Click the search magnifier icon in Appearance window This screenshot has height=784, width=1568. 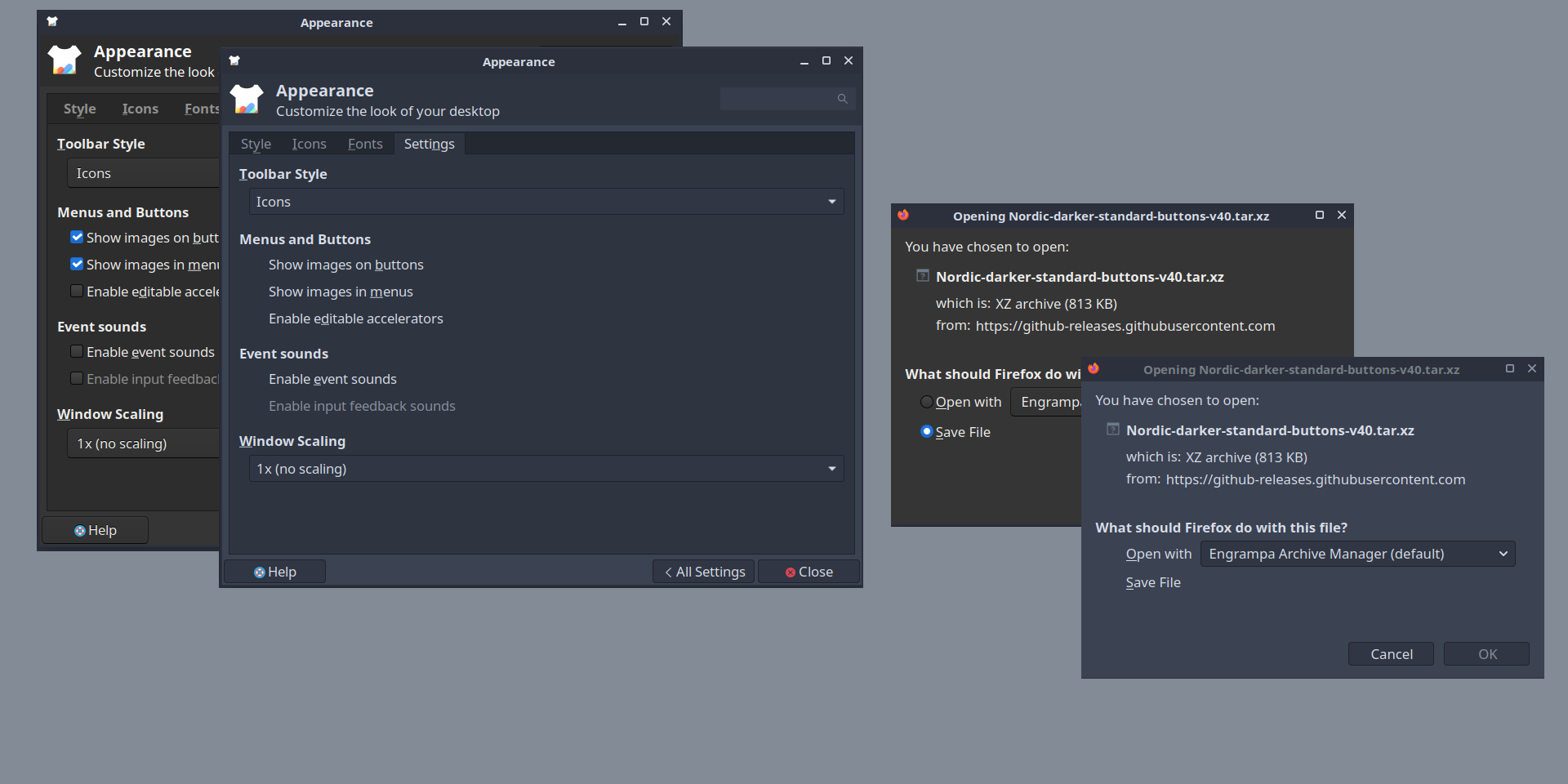[x=842, y=98]
